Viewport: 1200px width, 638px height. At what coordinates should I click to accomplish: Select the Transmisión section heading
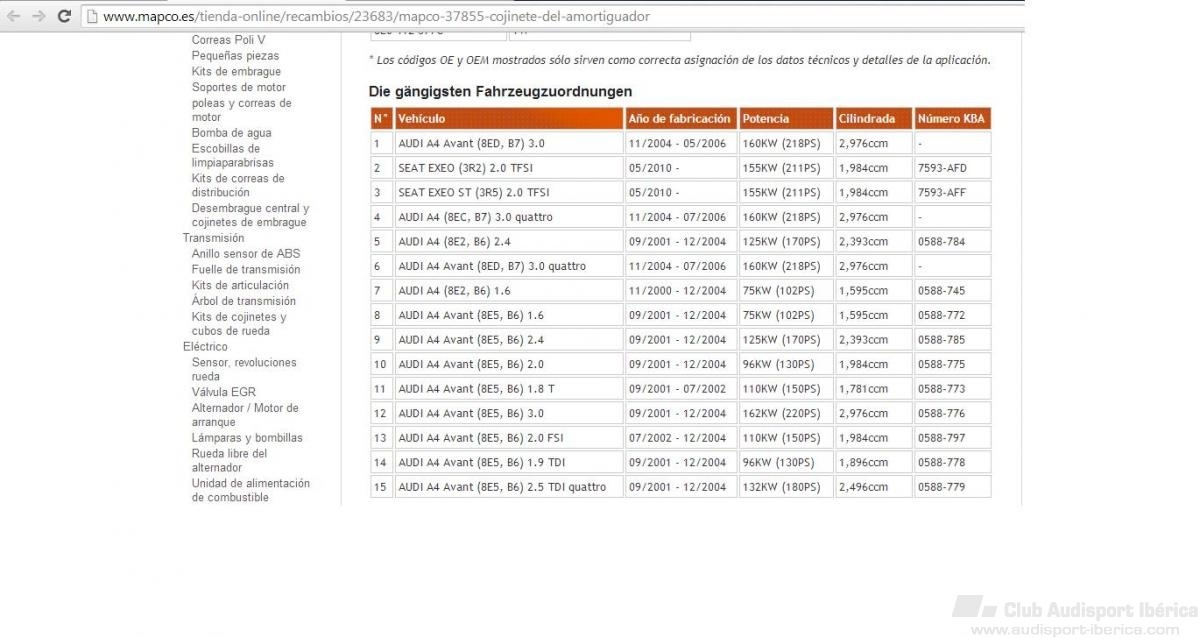pos(213,238)
